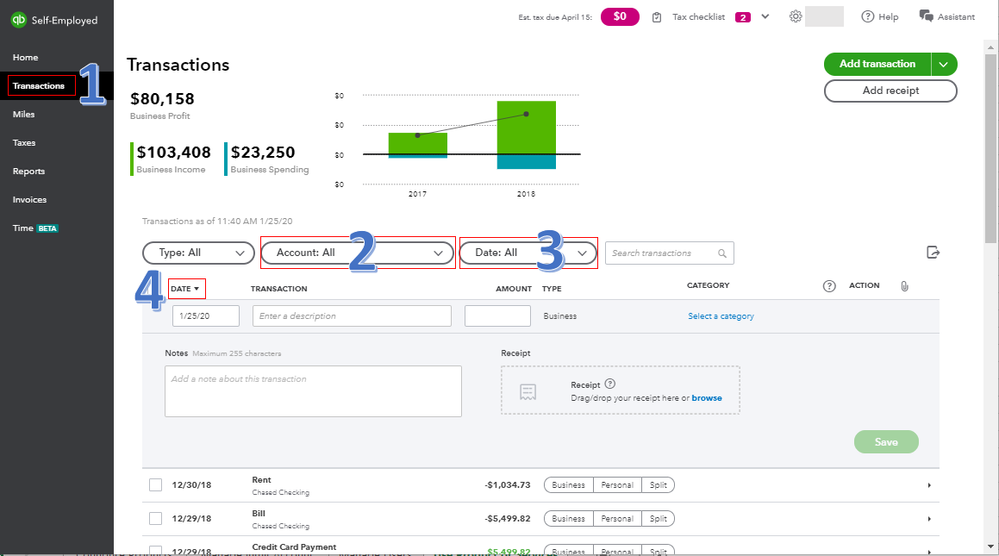
Task: Click the Tax checklist clipboard icon
Action: pyautogui.click(x=657, y=17)
